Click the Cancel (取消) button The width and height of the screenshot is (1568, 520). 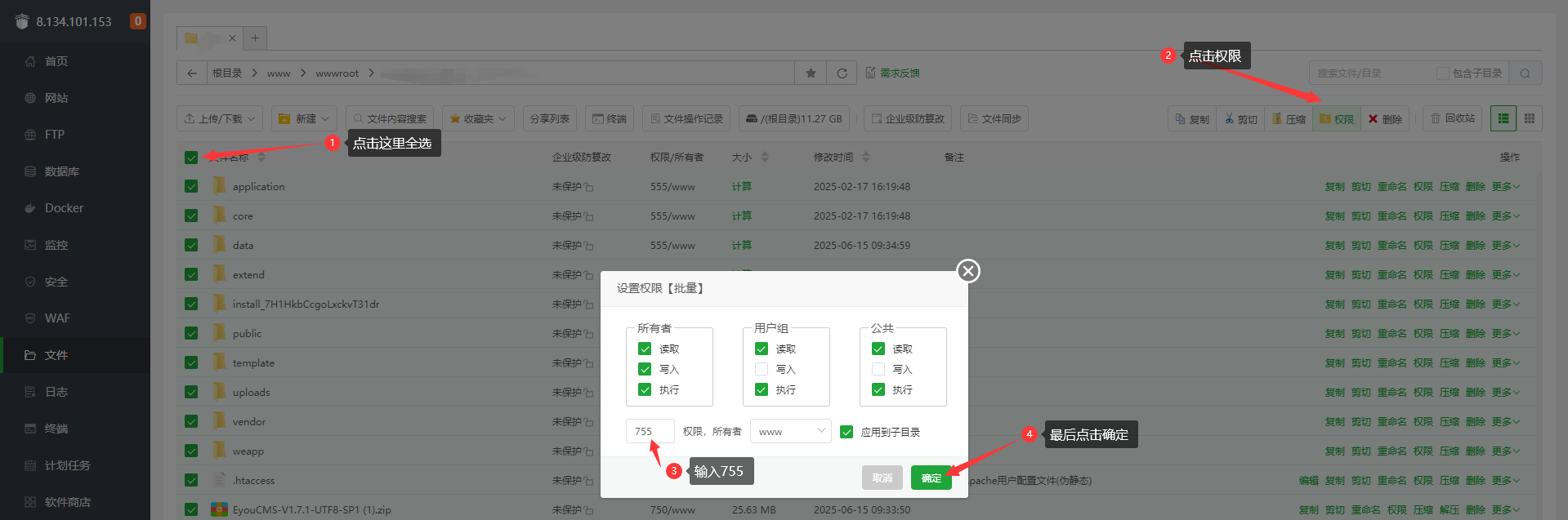point(882,478)
